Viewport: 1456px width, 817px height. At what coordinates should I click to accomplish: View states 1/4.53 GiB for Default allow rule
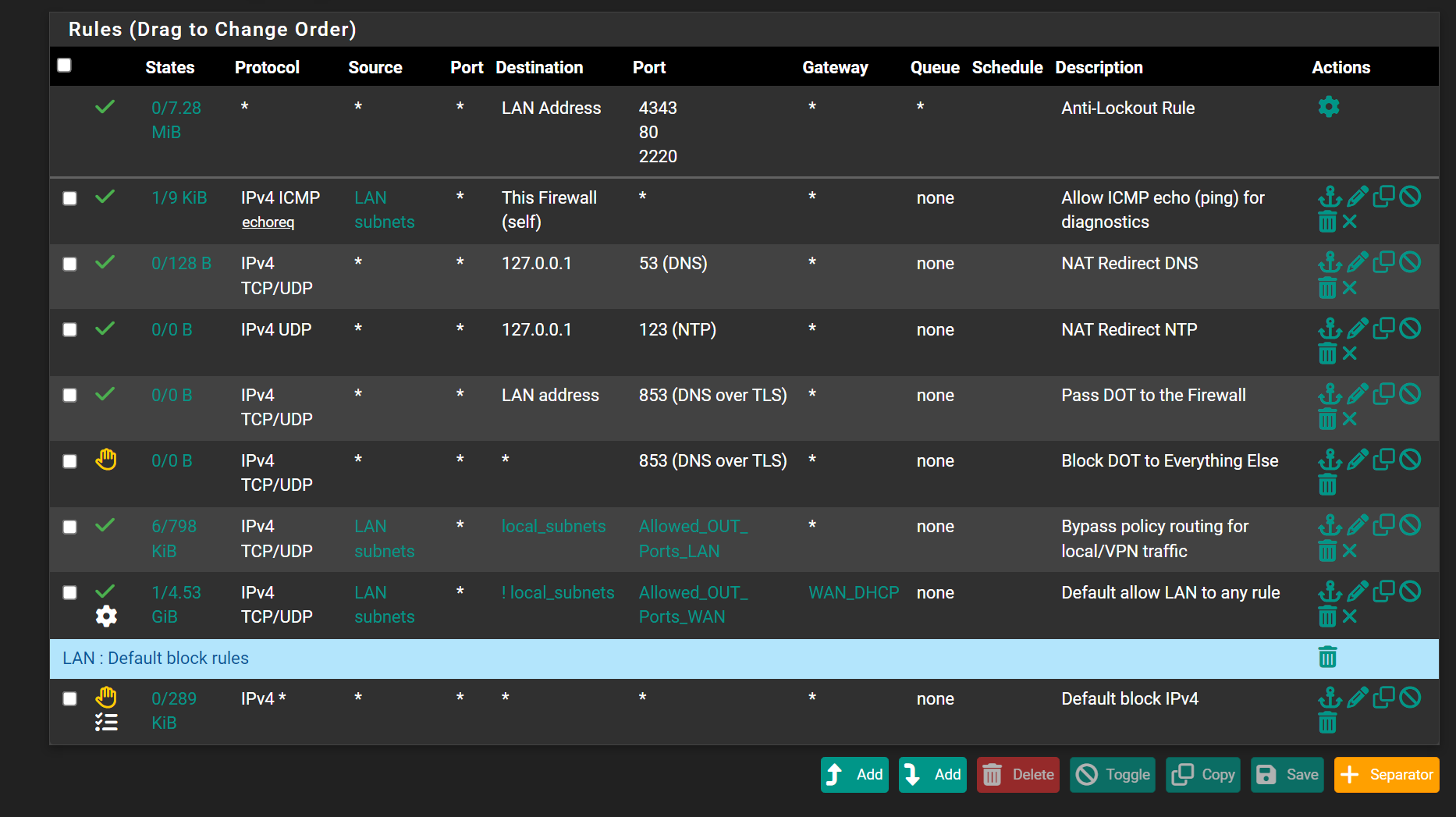click(176, 605)
